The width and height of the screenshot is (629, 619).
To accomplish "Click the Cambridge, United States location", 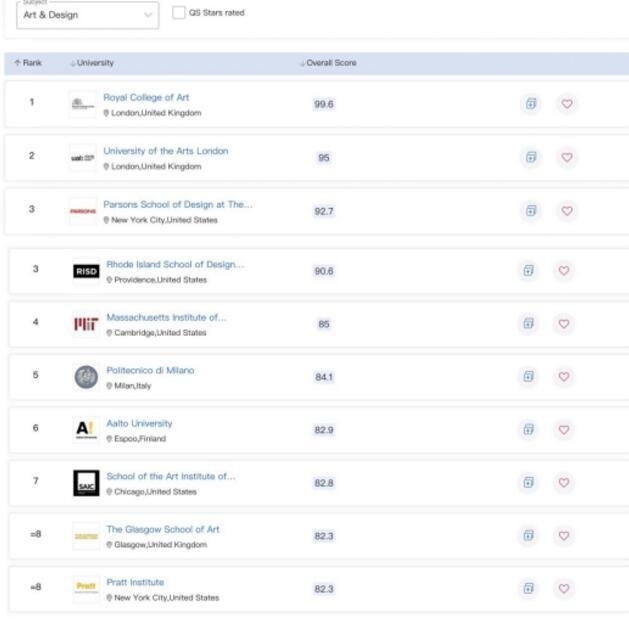I will click(160, 333).
